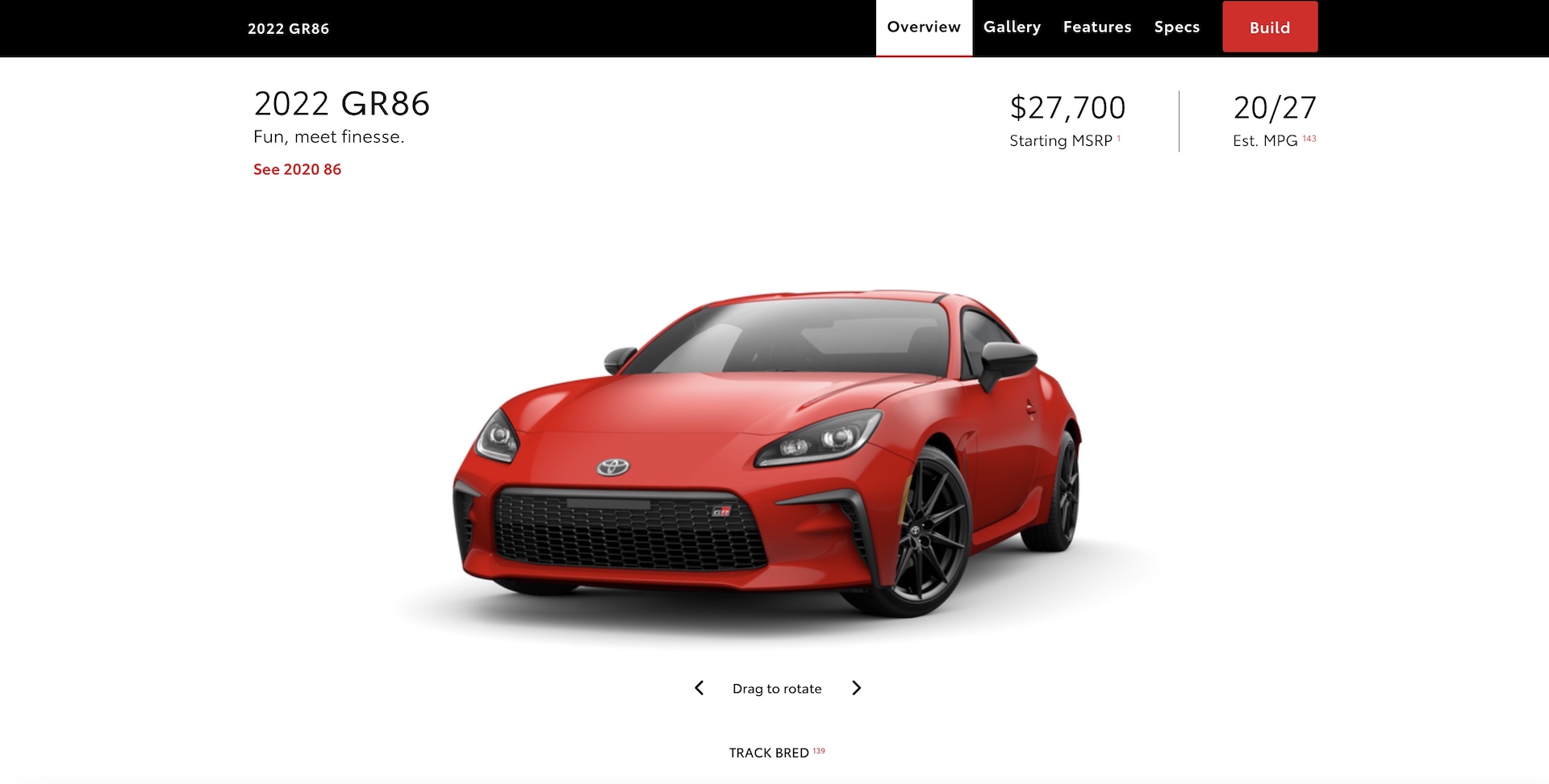Click the Starting MSRP footnote 1
Screen dimensions: 1549x784
point(1119,138)
